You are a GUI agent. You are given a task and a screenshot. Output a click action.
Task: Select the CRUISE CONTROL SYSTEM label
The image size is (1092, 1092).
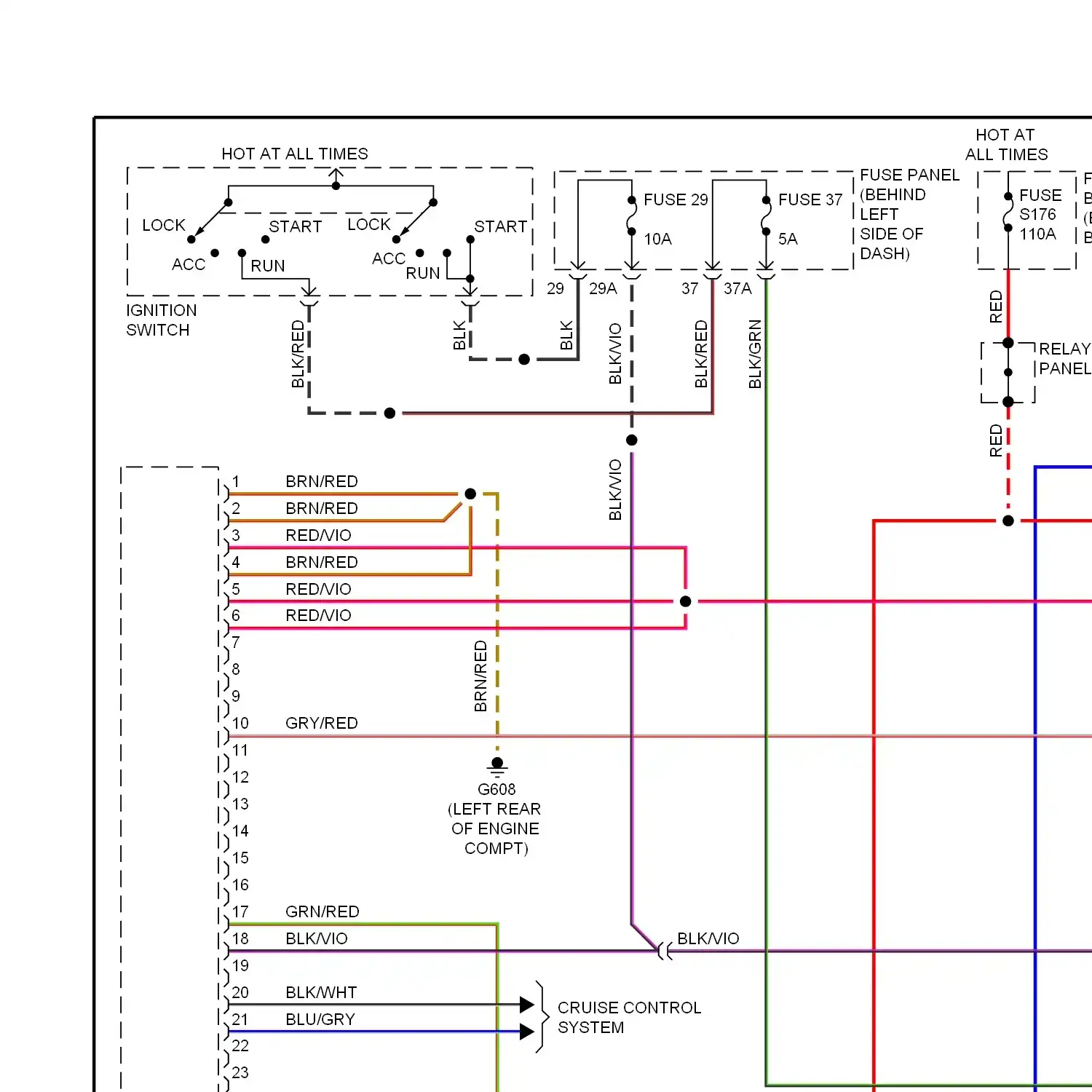pos(629,1017)
